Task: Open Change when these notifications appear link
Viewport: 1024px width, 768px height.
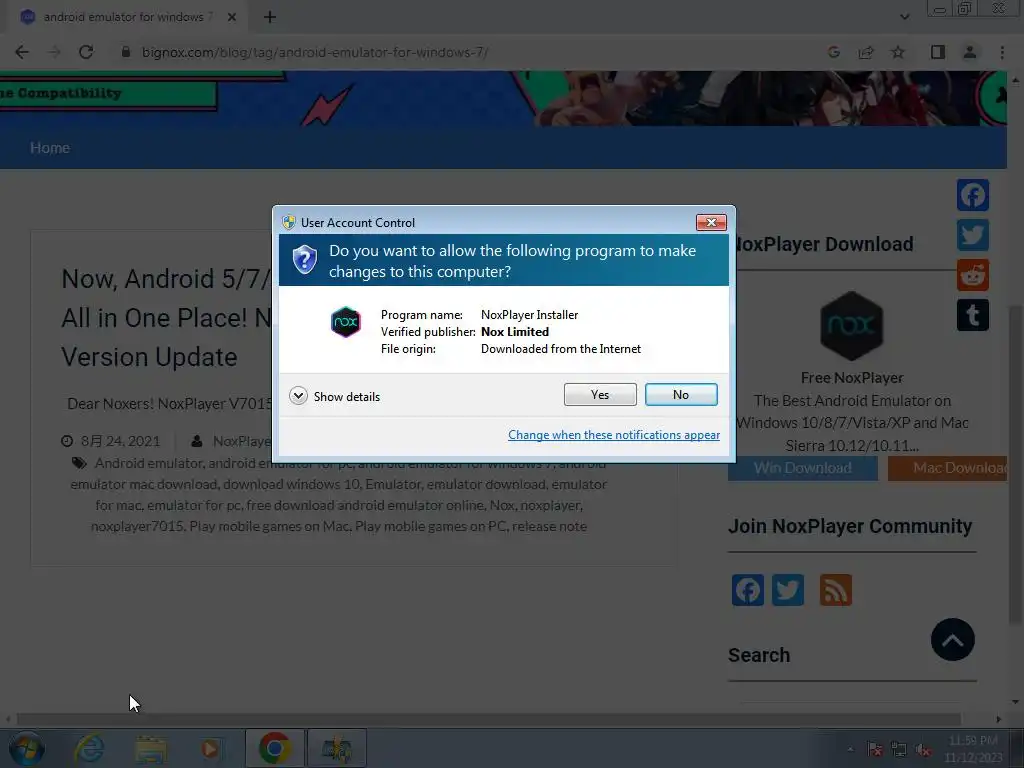Action: [x=614, y=435]
